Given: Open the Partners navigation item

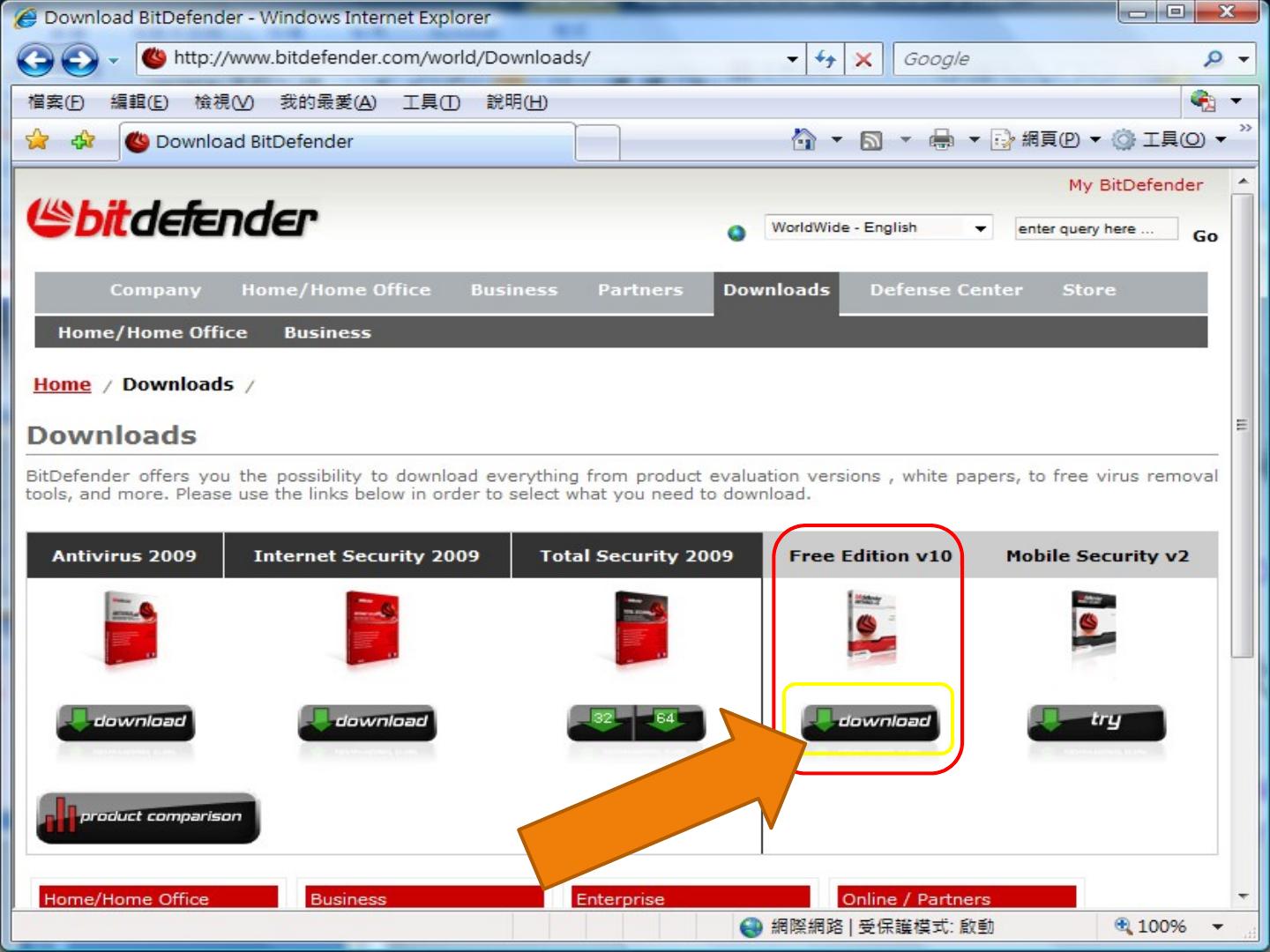Looking at the screenshot, I should point(640,290).
